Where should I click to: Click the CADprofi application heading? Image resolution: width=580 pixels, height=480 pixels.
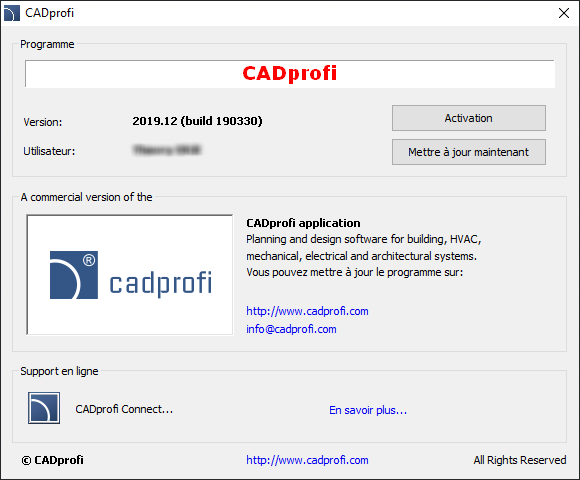tap(303, 223)
